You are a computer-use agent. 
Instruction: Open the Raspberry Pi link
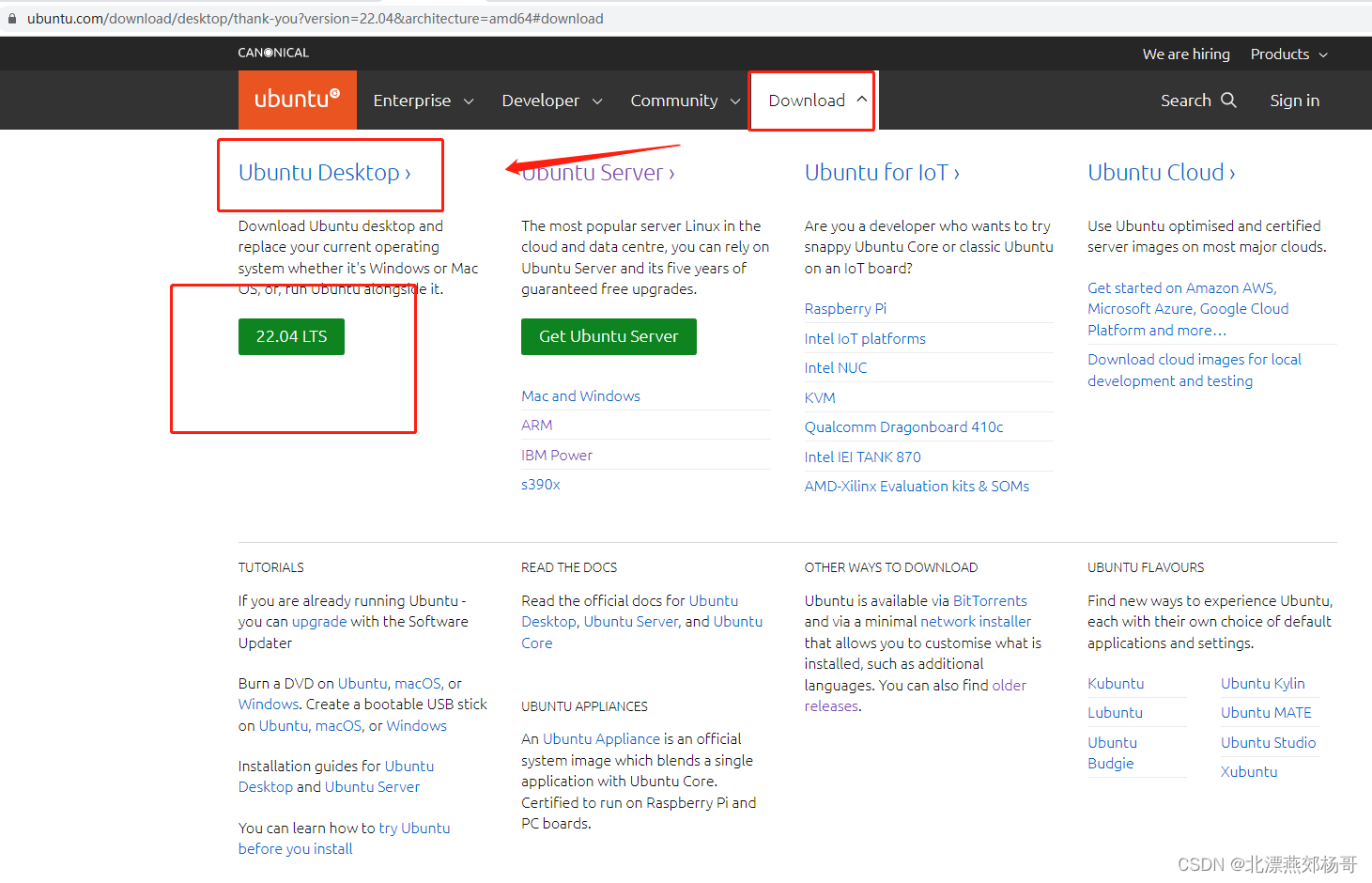click(x=845, y=309)
